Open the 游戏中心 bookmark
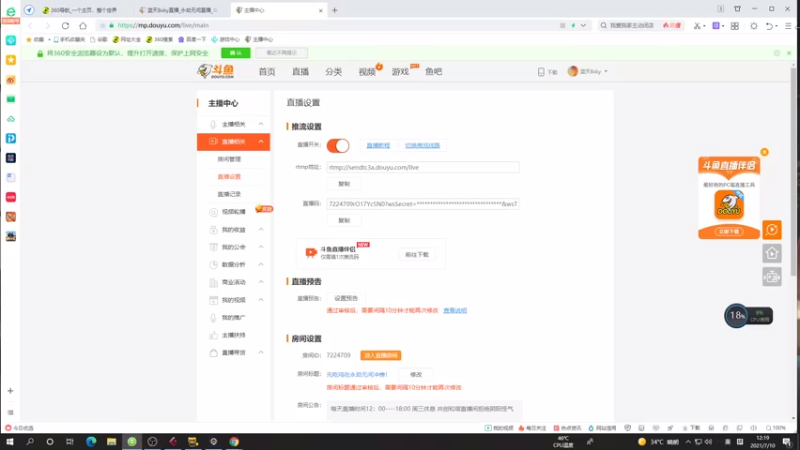800x450 pixels. click(226, 39)
